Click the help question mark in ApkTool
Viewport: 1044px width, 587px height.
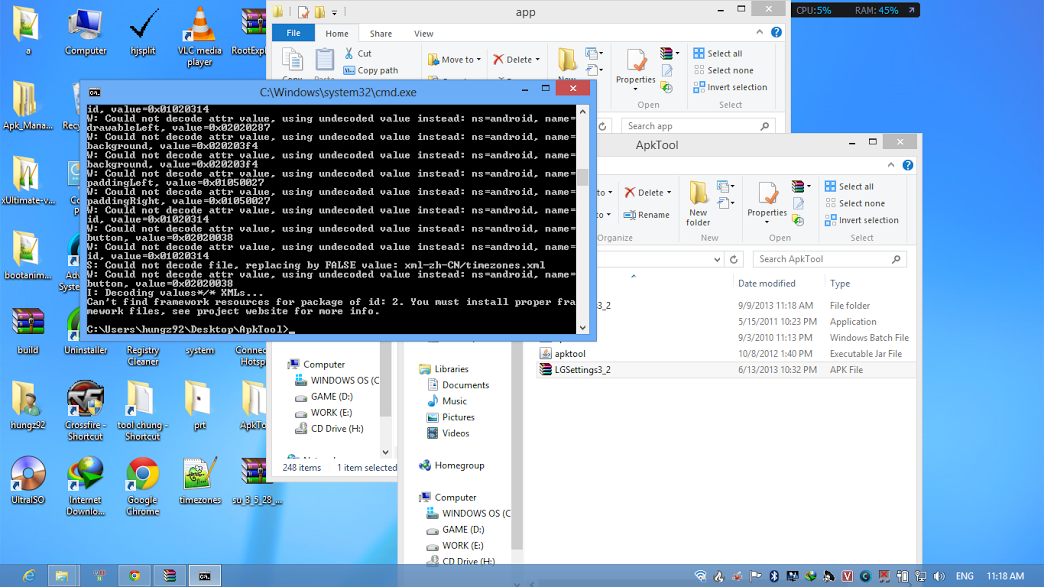pyautogui.click(x=908, y=165)
